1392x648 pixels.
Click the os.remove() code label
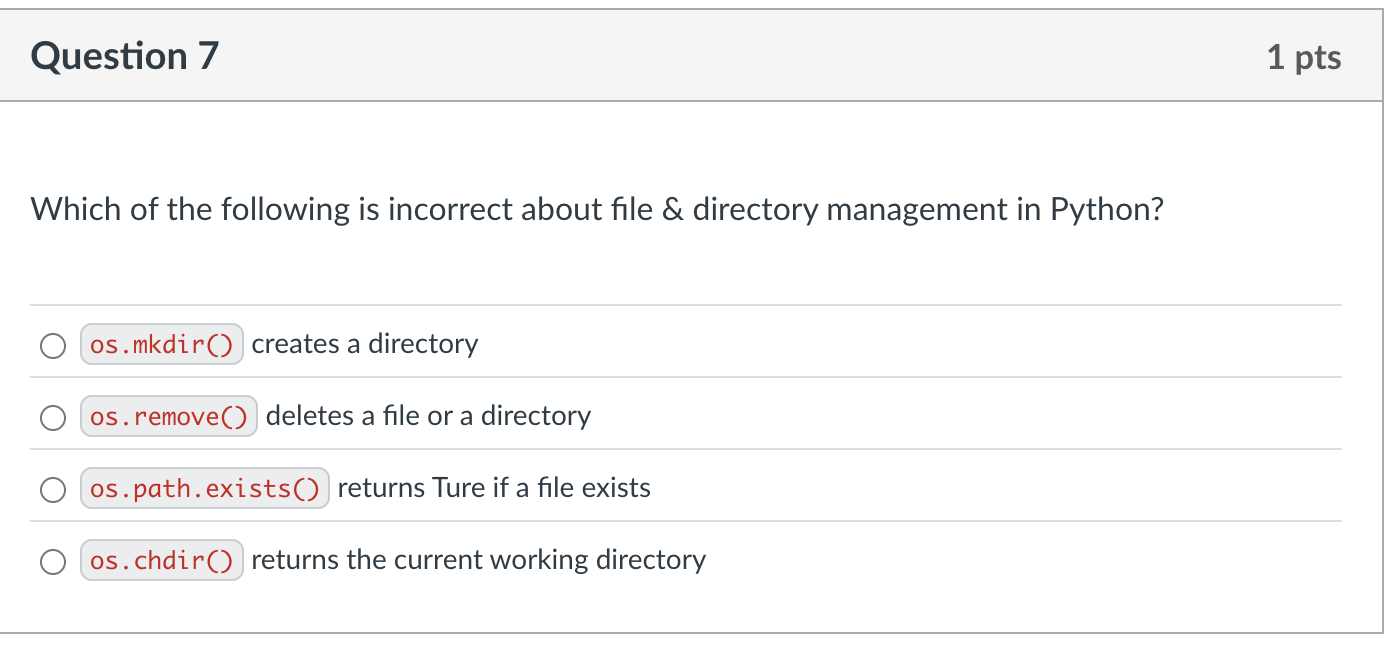click(x=169, y=417)
